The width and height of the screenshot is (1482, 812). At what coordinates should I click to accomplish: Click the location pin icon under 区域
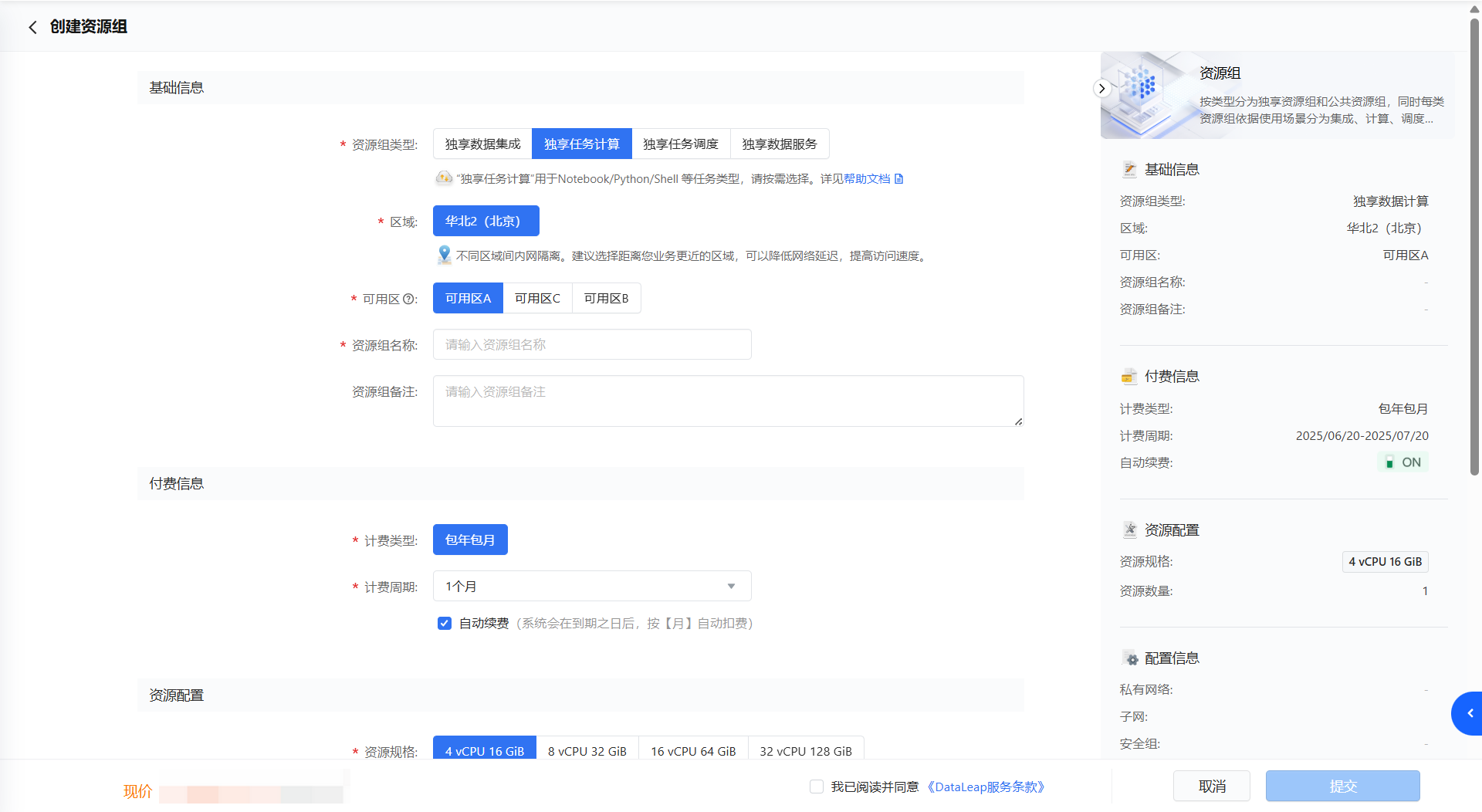(x=444, y=255)
